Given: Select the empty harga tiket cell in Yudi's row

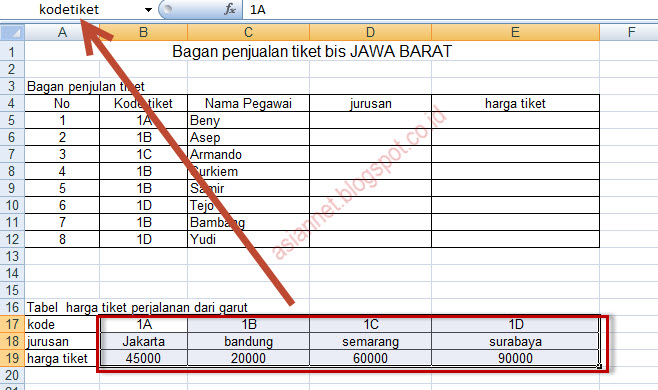Looking at the screenshot, I should [x=515, y=239].
